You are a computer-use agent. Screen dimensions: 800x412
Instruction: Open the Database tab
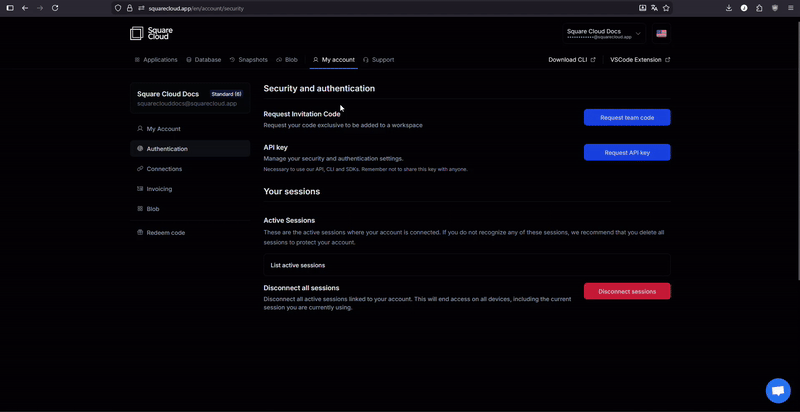(x=203, y=60)
